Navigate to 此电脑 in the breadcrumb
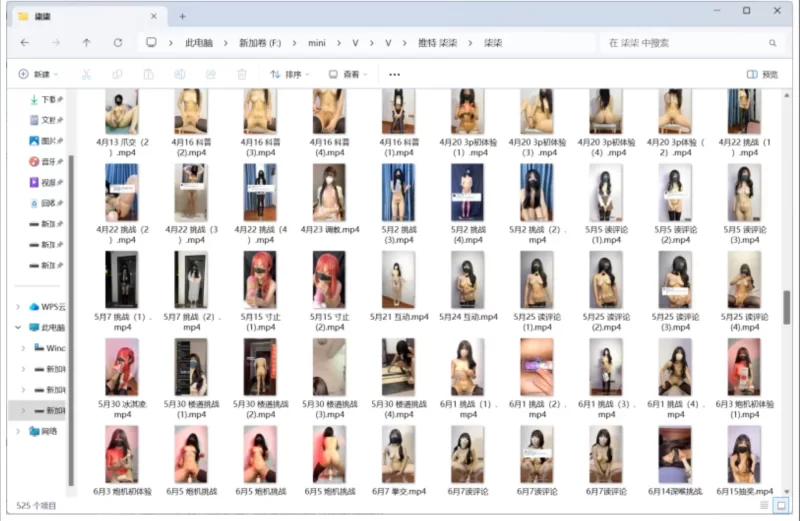This screenshot has width=800, height=521. [x=199, y=43]
